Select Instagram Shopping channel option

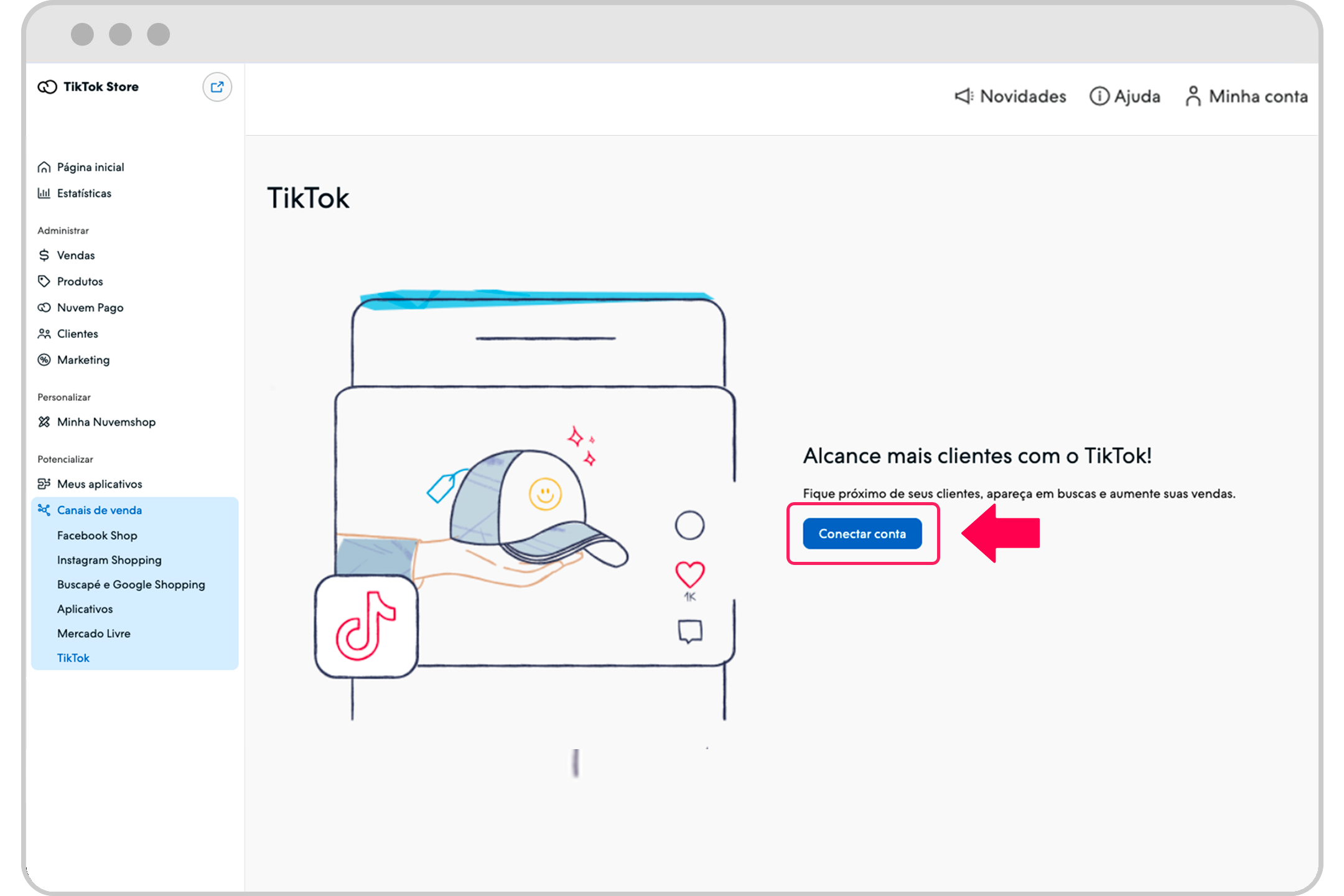pos(111,560)
